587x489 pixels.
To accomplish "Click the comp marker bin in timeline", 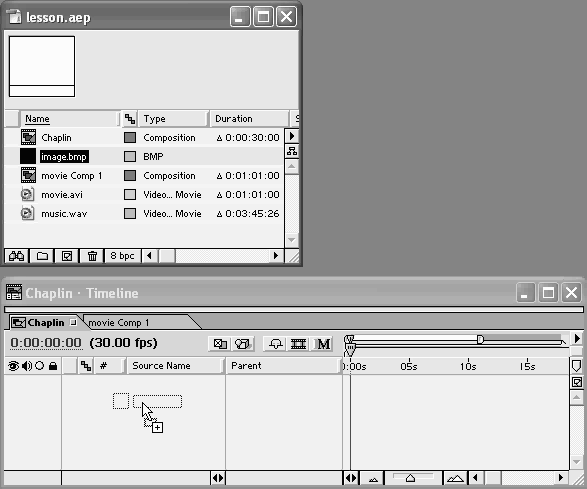I will (577, 366).
